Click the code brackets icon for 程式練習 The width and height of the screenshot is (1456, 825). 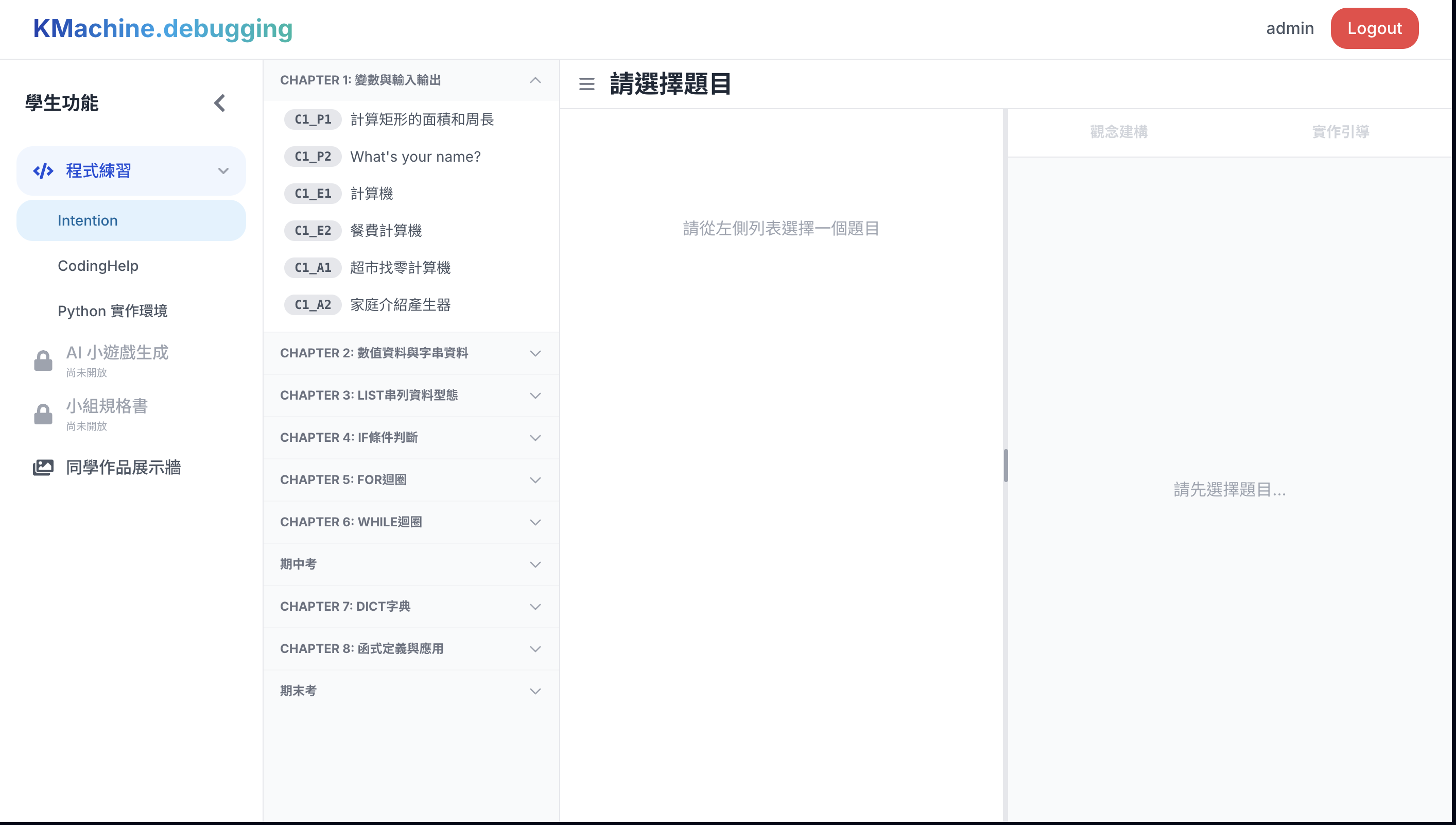click(x=43, y=171)
